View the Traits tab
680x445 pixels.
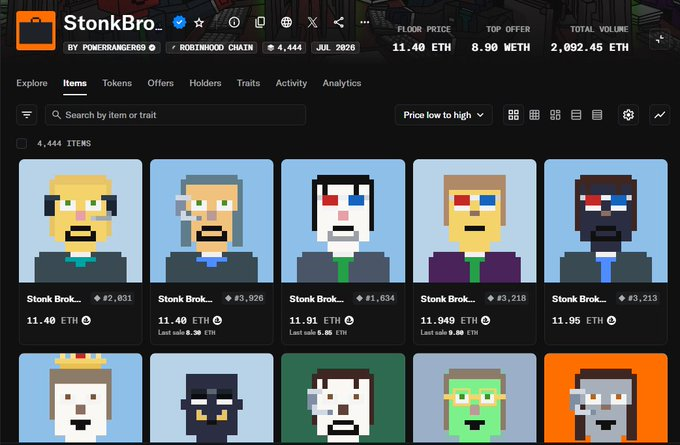click(x=248, y=83)
